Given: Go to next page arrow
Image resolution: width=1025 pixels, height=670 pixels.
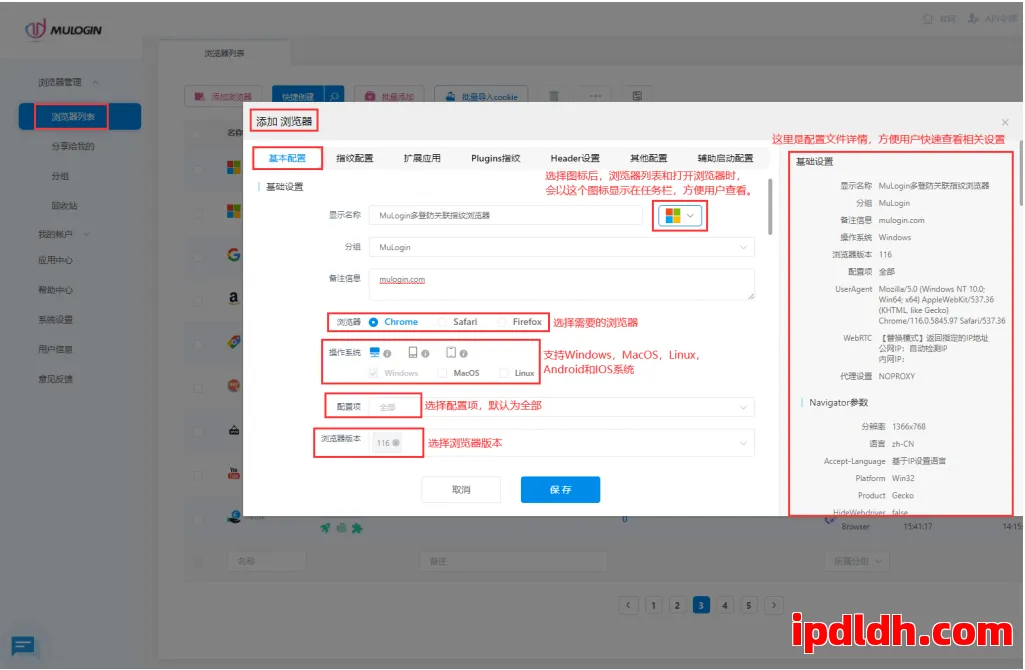Looking at the screenshot, I should pos(774,605).
